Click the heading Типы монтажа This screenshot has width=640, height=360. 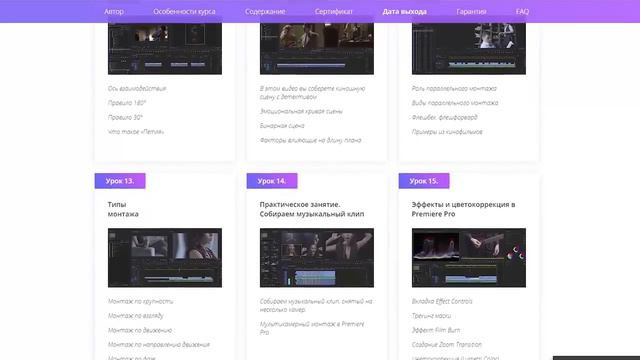click(x=123, y=209)
